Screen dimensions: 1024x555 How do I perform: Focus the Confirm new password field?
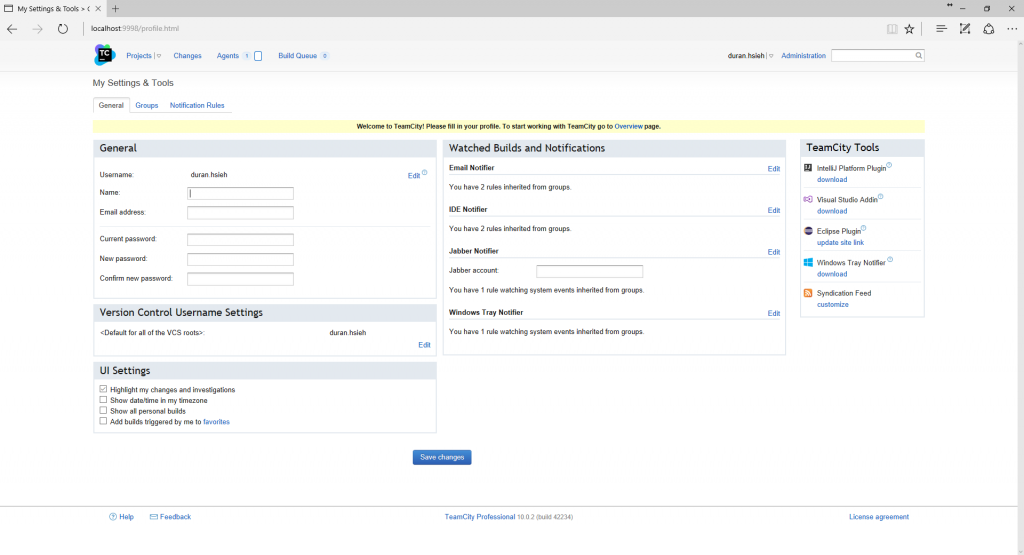tap(240, 279)
